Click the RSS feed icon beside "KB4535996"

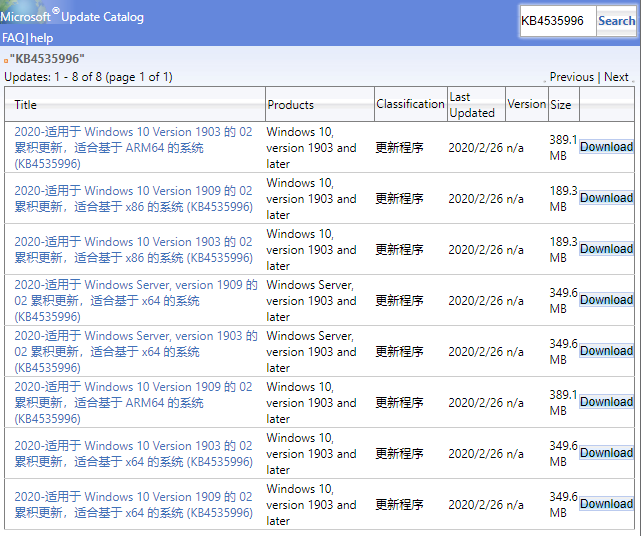click(x=6, y=61)
